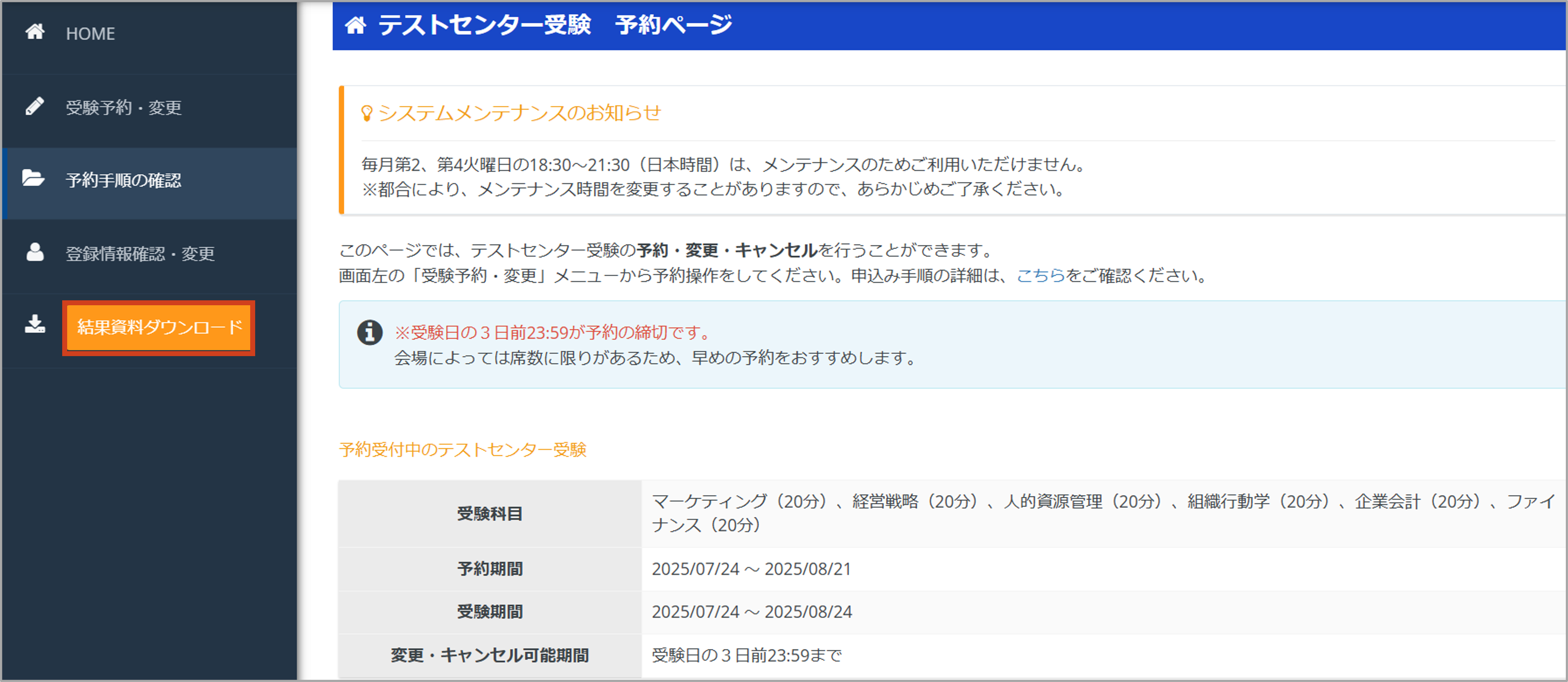Click the 予約期間 table header cell
1568x682 pixels.
[490, 569]
